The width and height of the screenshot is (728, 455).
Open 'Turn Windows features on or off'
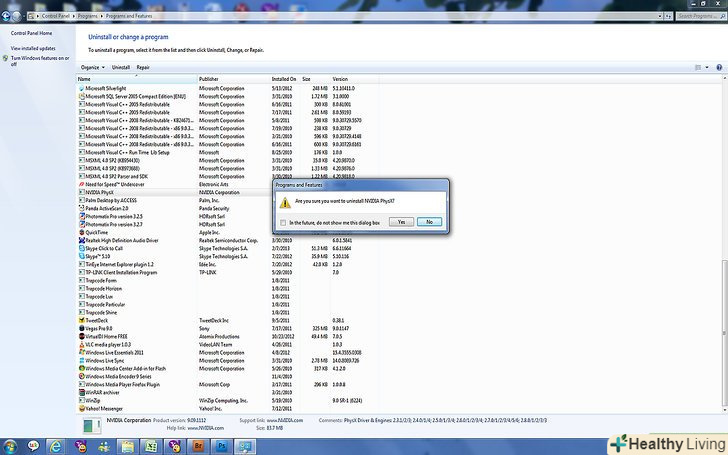pos(40,60)
